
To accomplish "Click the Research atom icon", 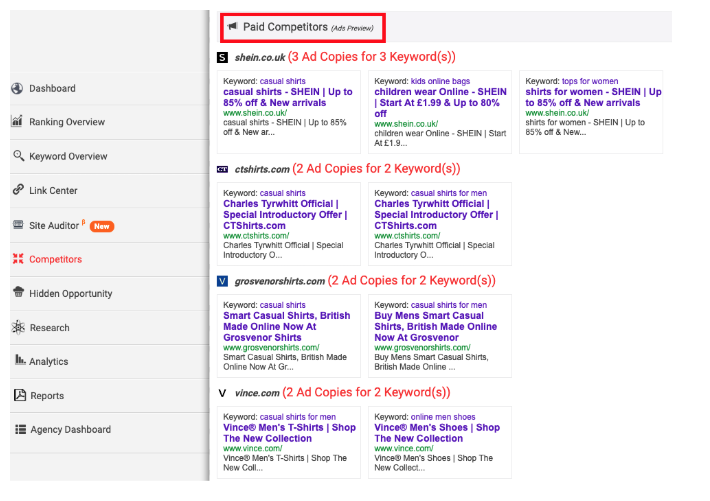I will 18,327.
